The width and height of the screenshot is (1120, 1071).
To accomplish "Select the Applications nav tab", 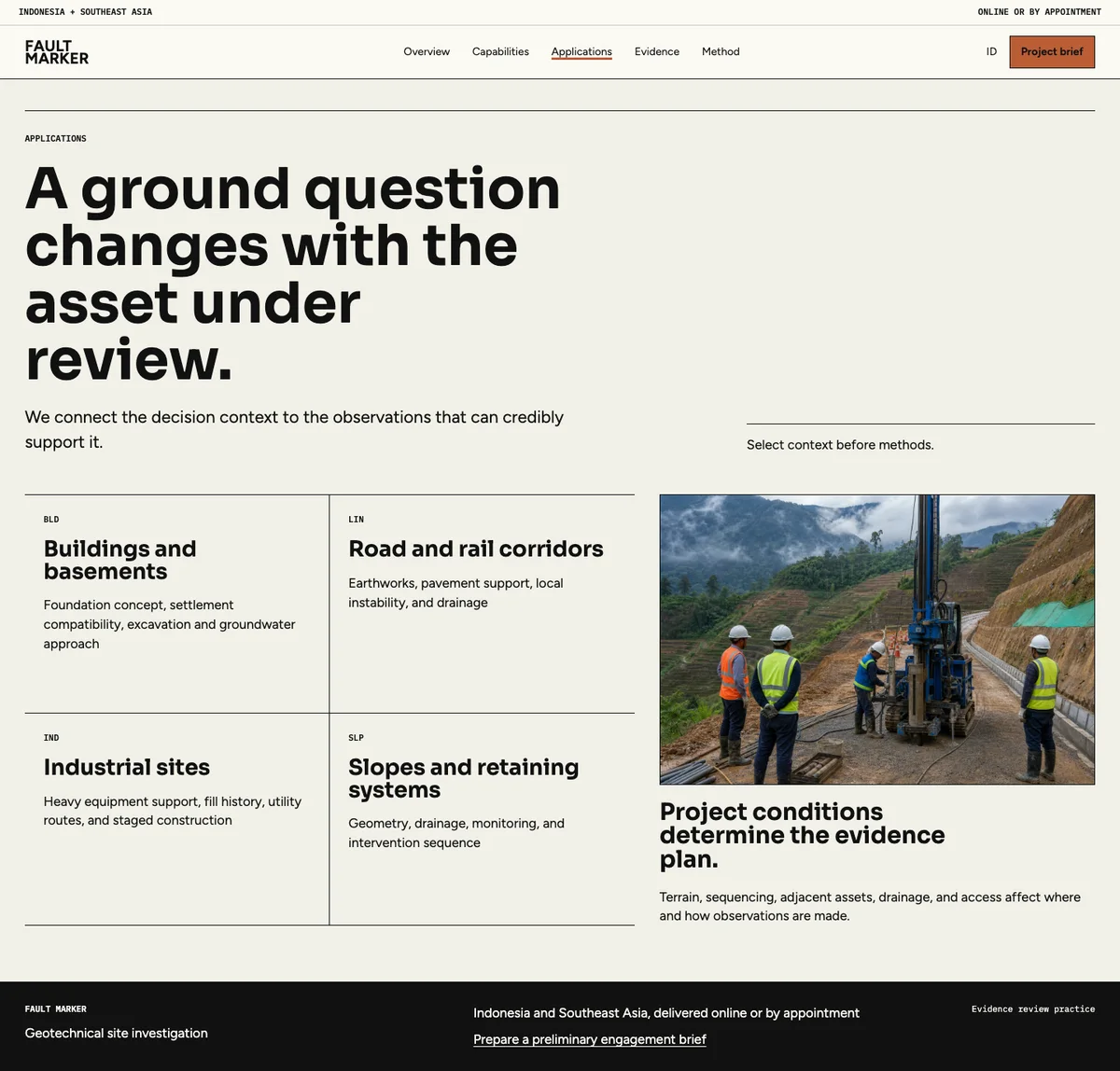I will click(x=581, y=52).
